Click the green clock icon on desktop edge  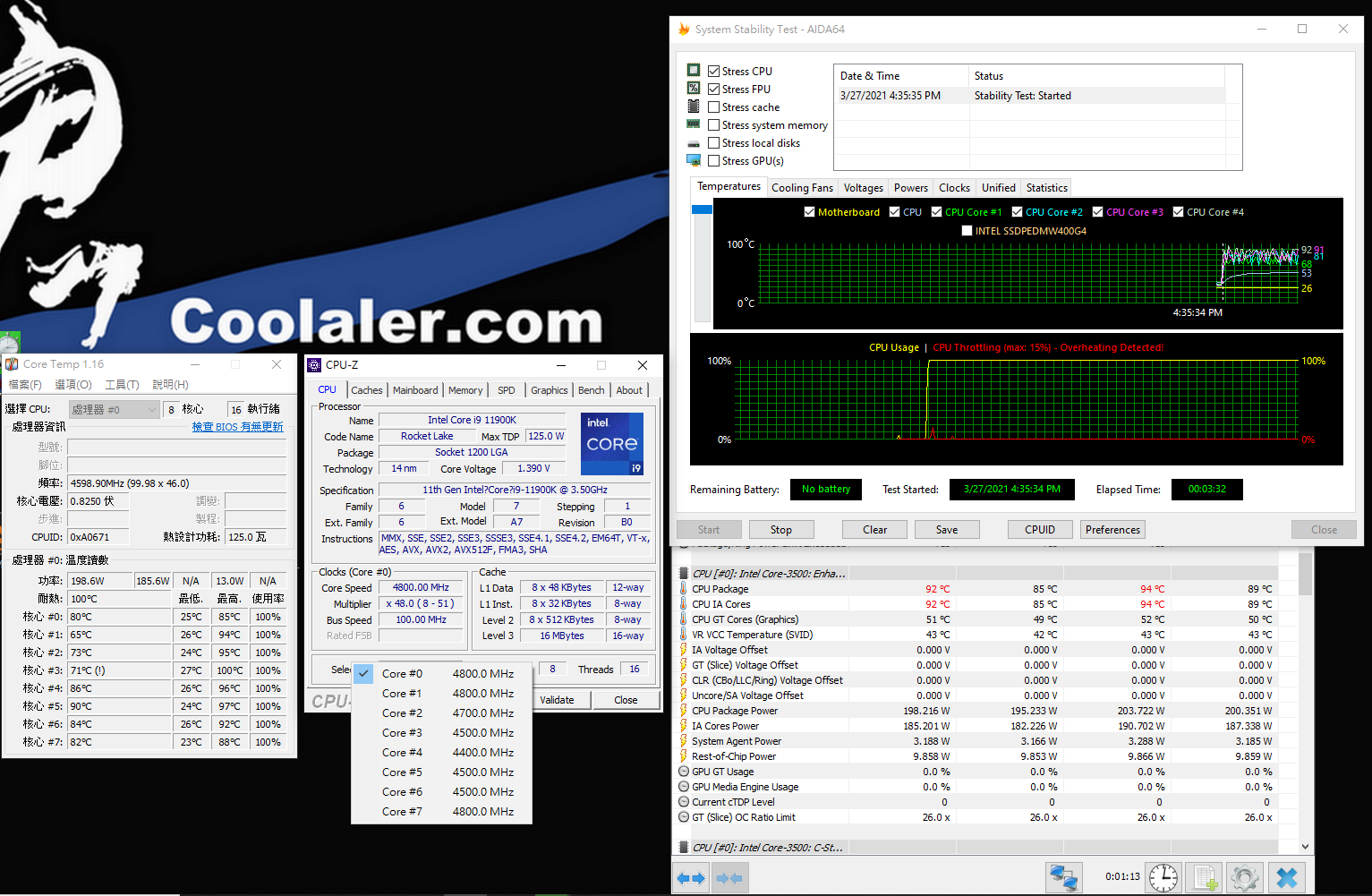[x=9, y=343]
